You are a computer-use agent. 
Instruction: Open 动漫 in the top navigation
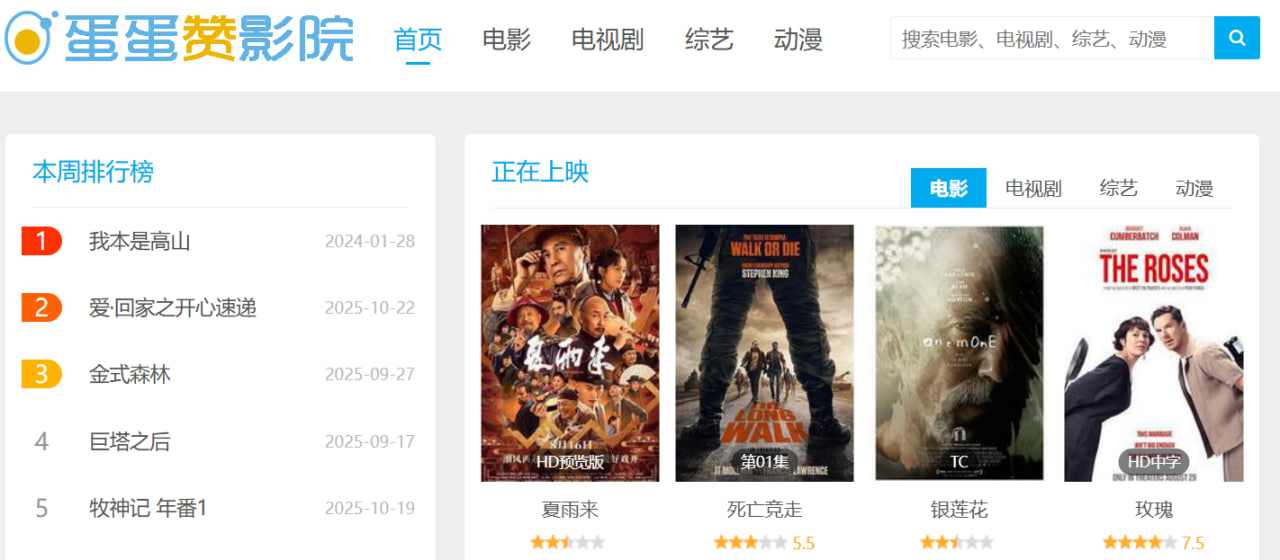click(798, 40)
